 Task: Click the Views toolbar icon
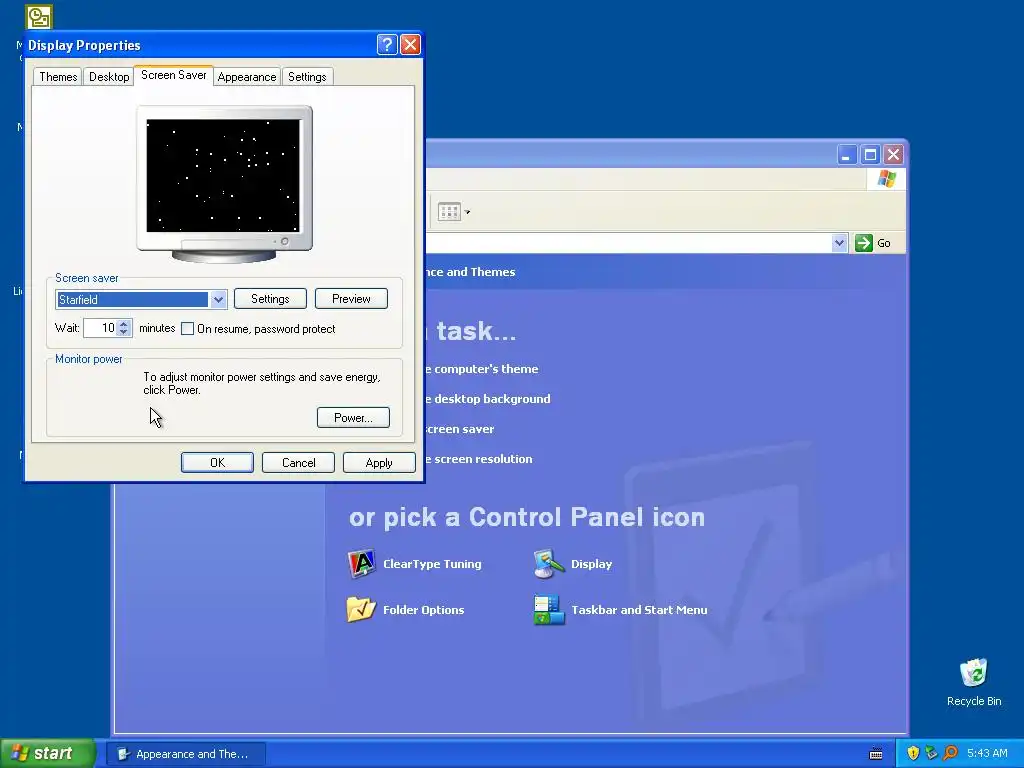point(449,212)
